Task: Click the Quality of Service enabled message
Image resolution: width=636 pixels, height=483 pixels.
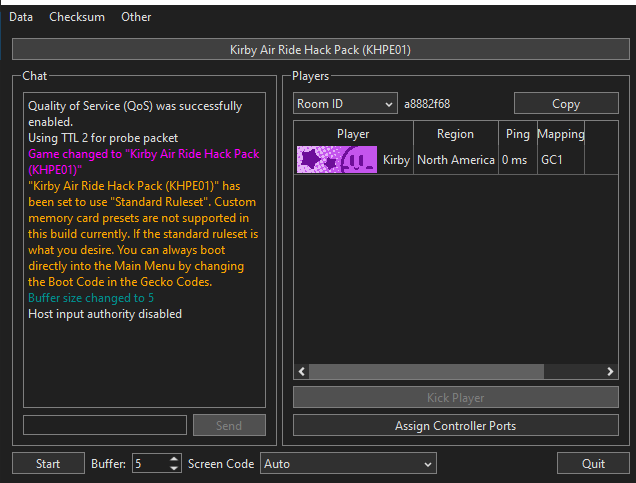Action: click(x=135, y=114)
